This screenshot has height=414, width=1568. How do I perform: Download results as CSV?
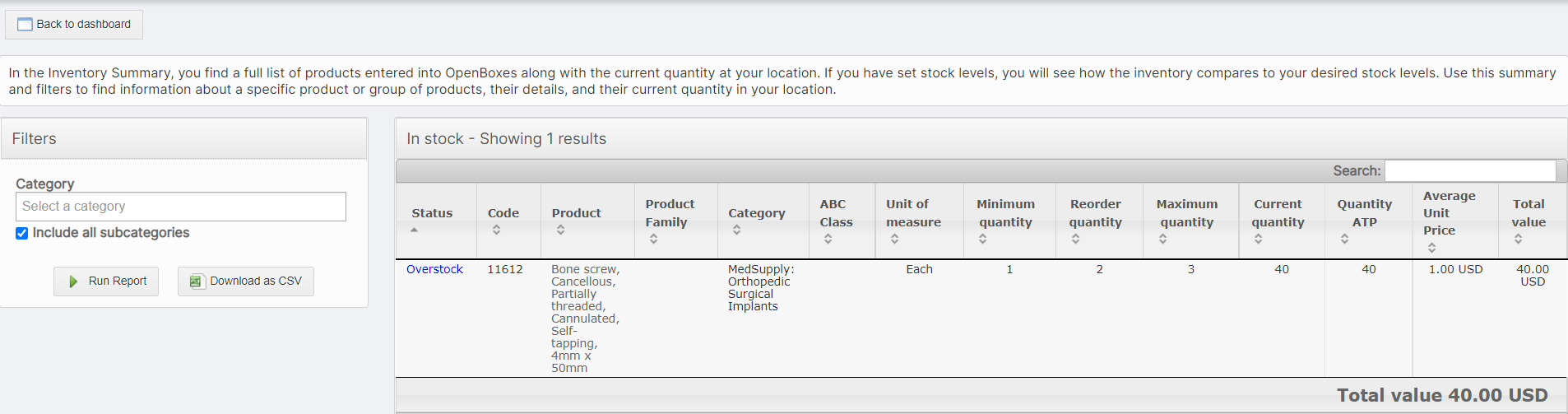click(246, 281)
